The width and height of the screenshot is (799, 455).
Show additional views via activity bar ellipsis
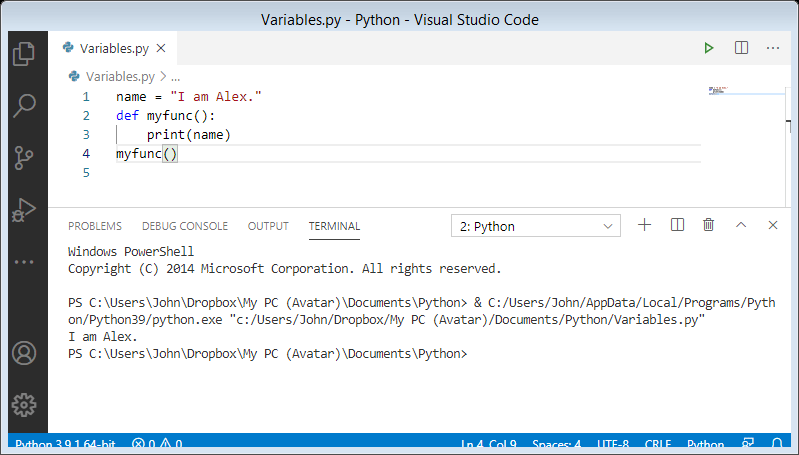point(24,262)
